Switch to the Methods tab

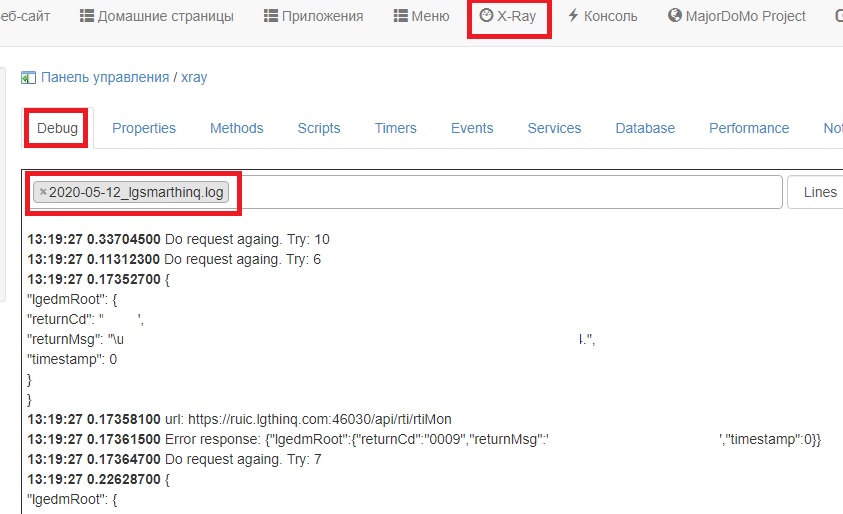(x=237, y=128)
